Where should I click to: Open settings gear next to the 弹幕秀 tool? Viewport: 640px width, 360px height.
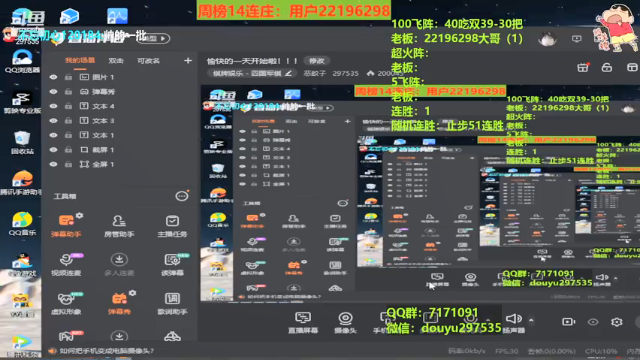[x=132, y=293]
